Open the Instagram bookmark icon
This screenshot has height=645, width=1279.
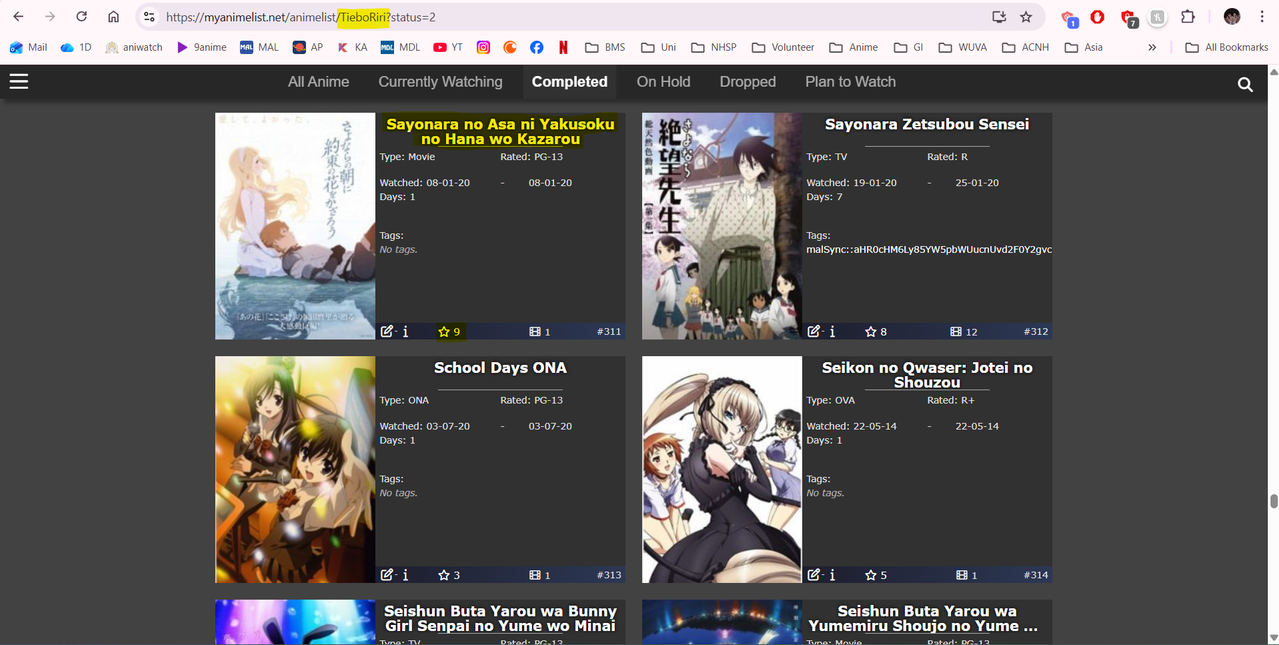[483, 47]
